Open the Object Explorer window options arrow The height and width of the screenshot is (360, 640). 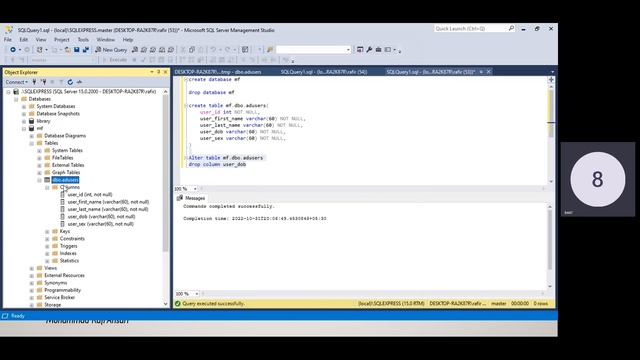(152, 72)
